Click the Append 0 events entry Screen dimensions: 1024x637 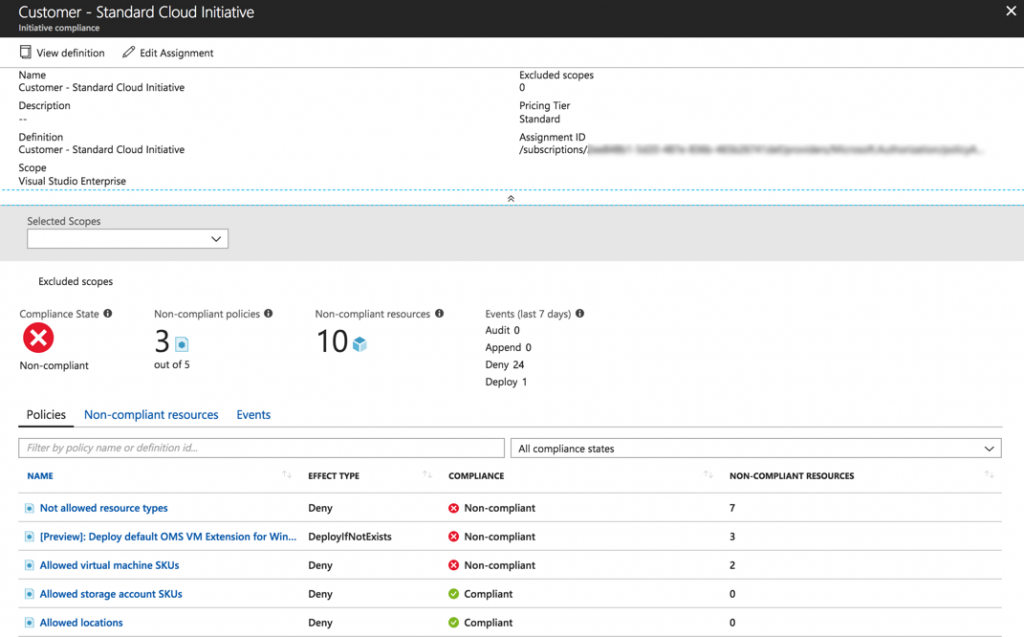click(x=508, y=348)
